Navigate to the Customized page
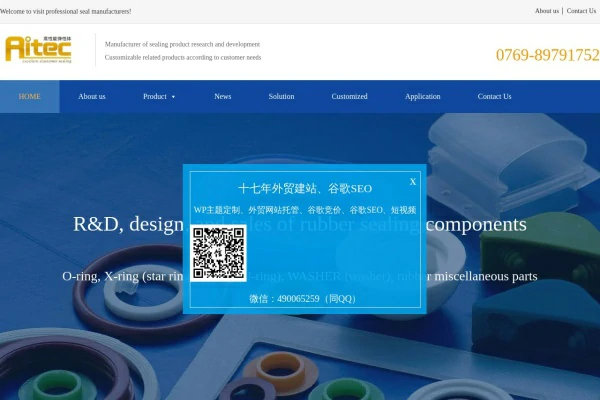Viewport: 600px width, 400px height. (349, 96)
